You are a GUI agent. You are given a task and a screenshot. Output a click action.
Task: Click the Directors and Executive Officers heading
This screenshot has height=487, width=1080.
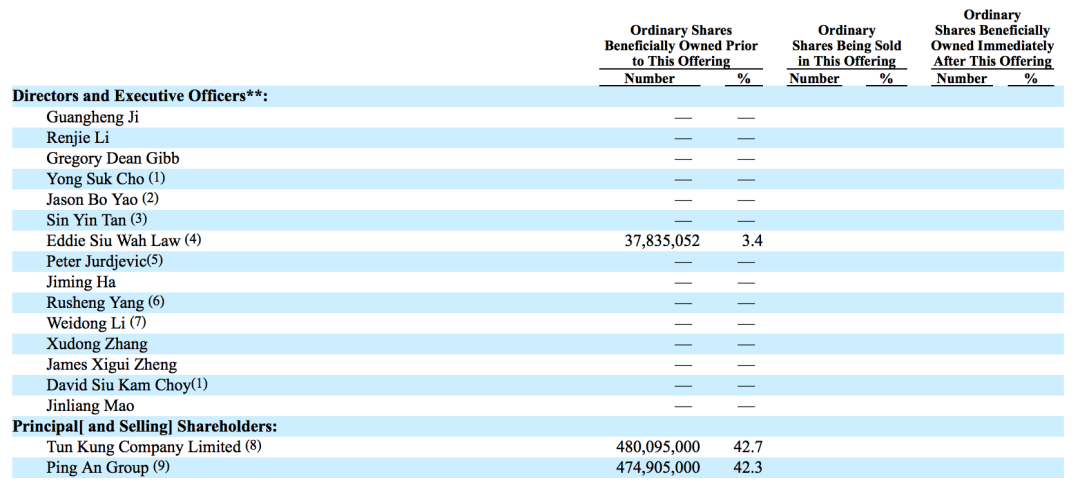pyautogui.click(x=139, y=96)
